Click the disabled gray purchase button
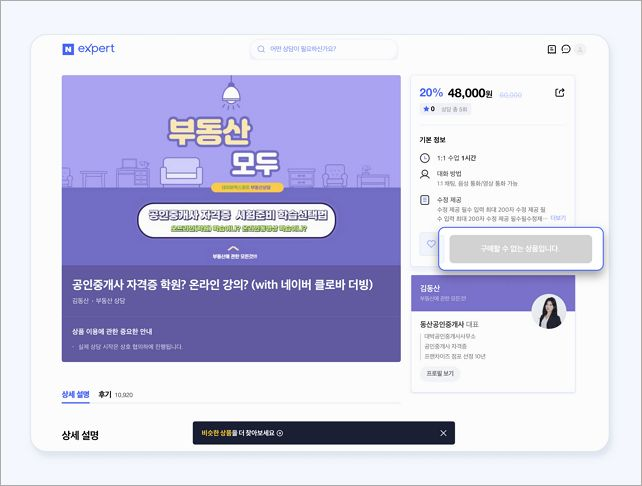Viewport: 642px width, 486px height. 520,249
